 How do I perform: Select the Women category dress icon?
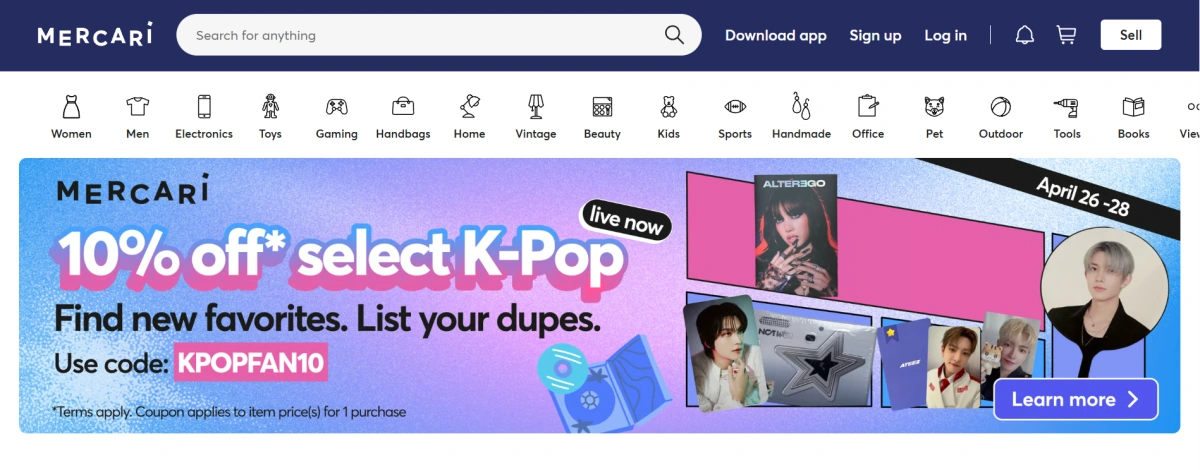pyautogui.click(x=71, y=107)
